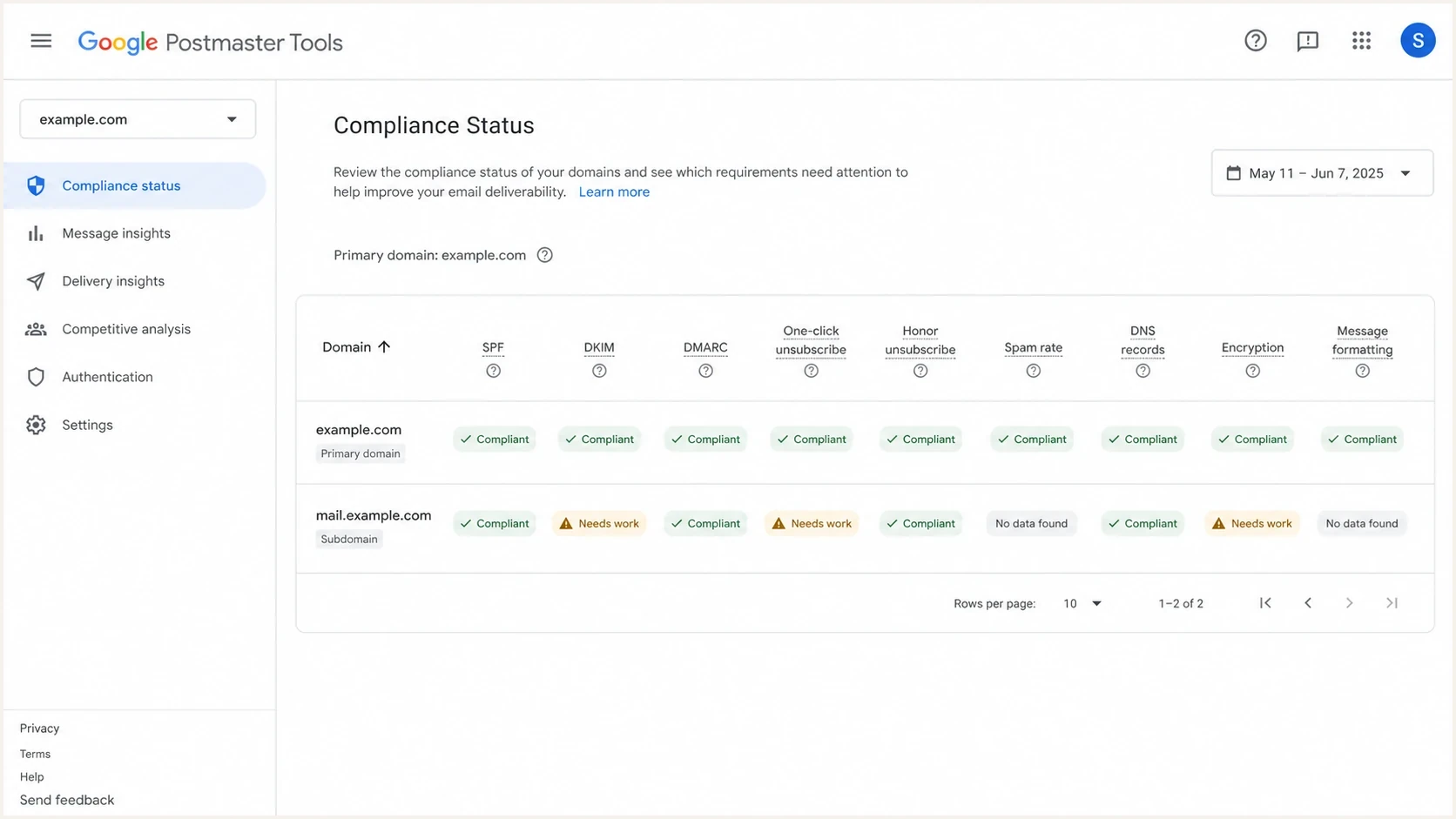
Task: Click the help icon beside Primary domain
Action: 544,255
